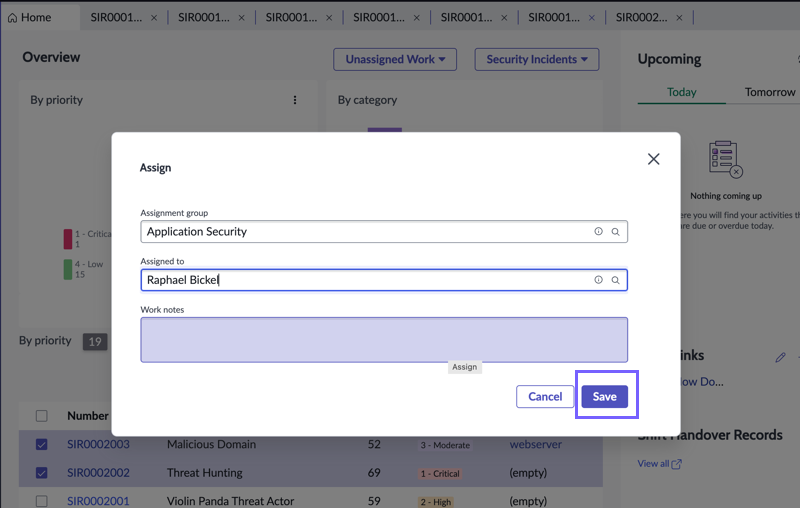This screenshot has width=800, height=508.
Task: Open info icon for Assignment group field
Action: click(598, 232)
